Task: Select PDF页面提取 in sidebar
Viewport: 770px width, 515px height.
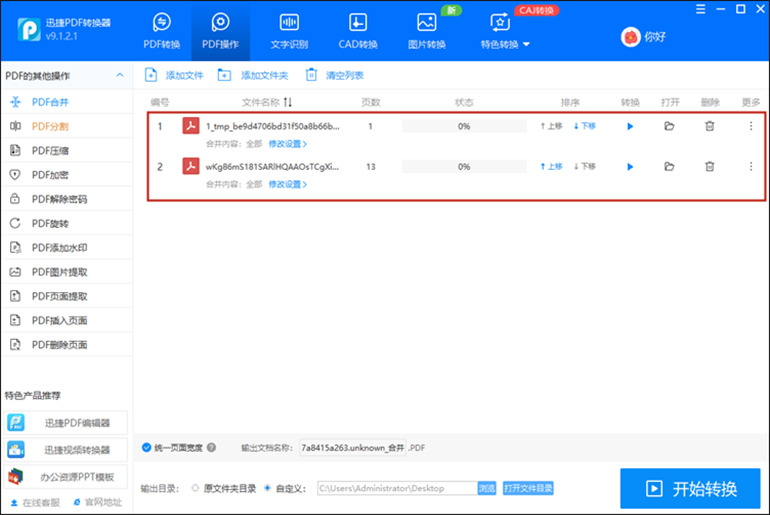Action: click(x=67, y=296)
